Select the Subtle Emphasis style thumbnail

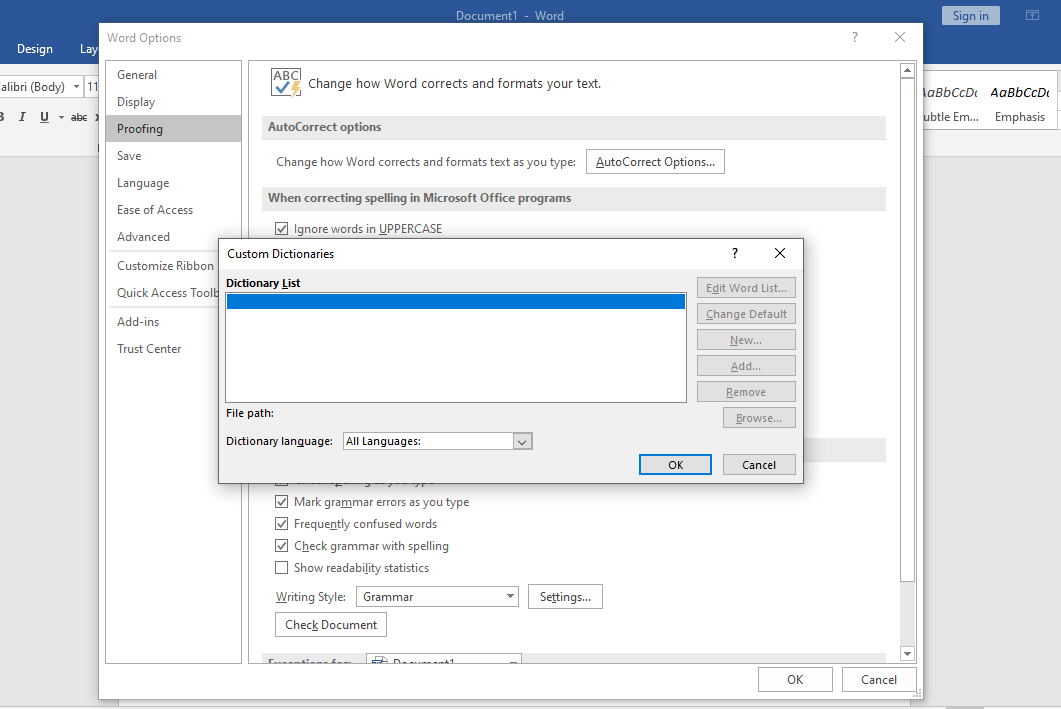[951, 103]
